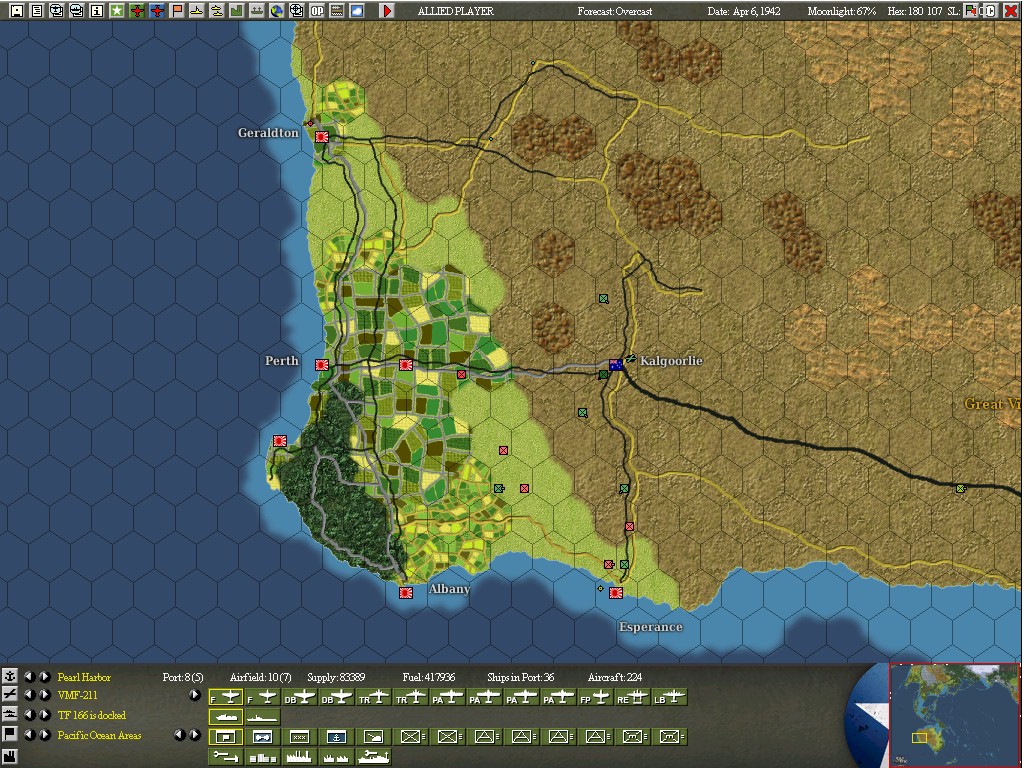Screen dimensions: 1024x768
Task: Click the 'TF 166 is docked' text
Action: 92,715
